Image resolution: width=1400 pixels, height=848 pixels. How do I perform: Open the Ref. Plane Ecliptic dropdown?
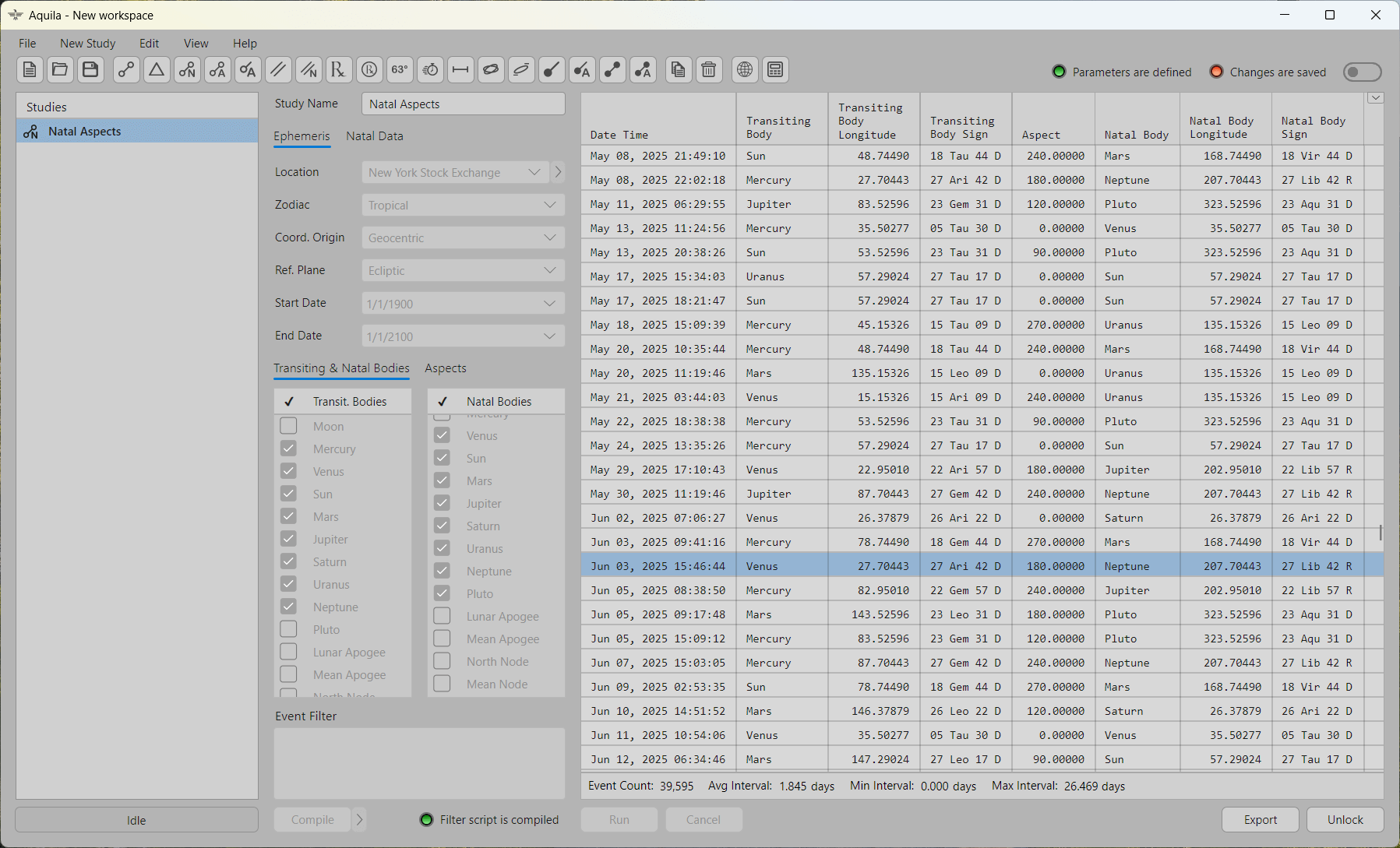[464, 270]
